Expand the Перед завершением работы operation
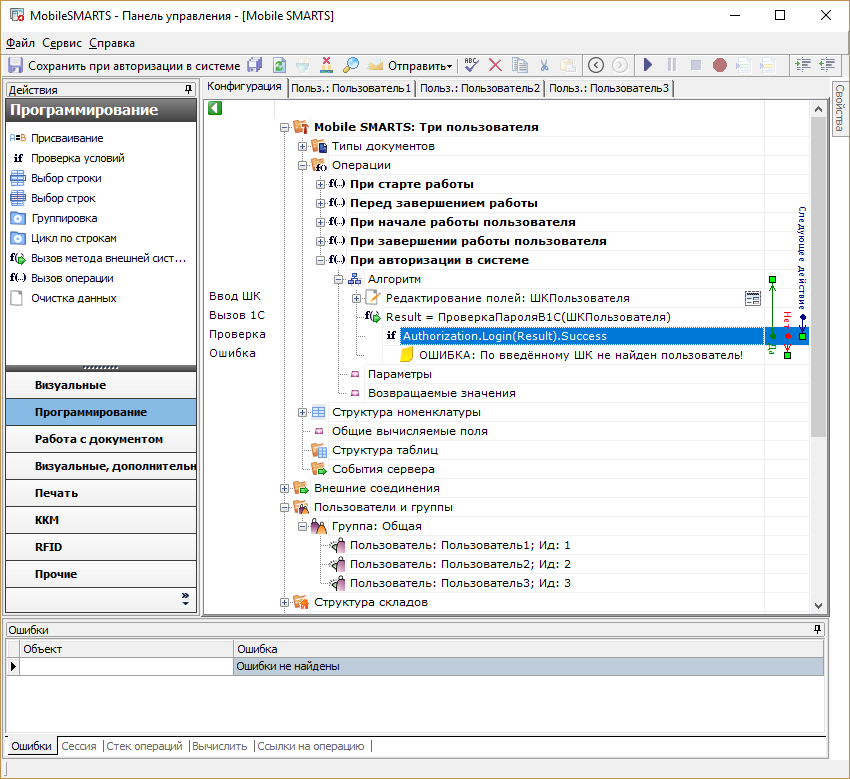The image size is (850, 779). point(320,203)
